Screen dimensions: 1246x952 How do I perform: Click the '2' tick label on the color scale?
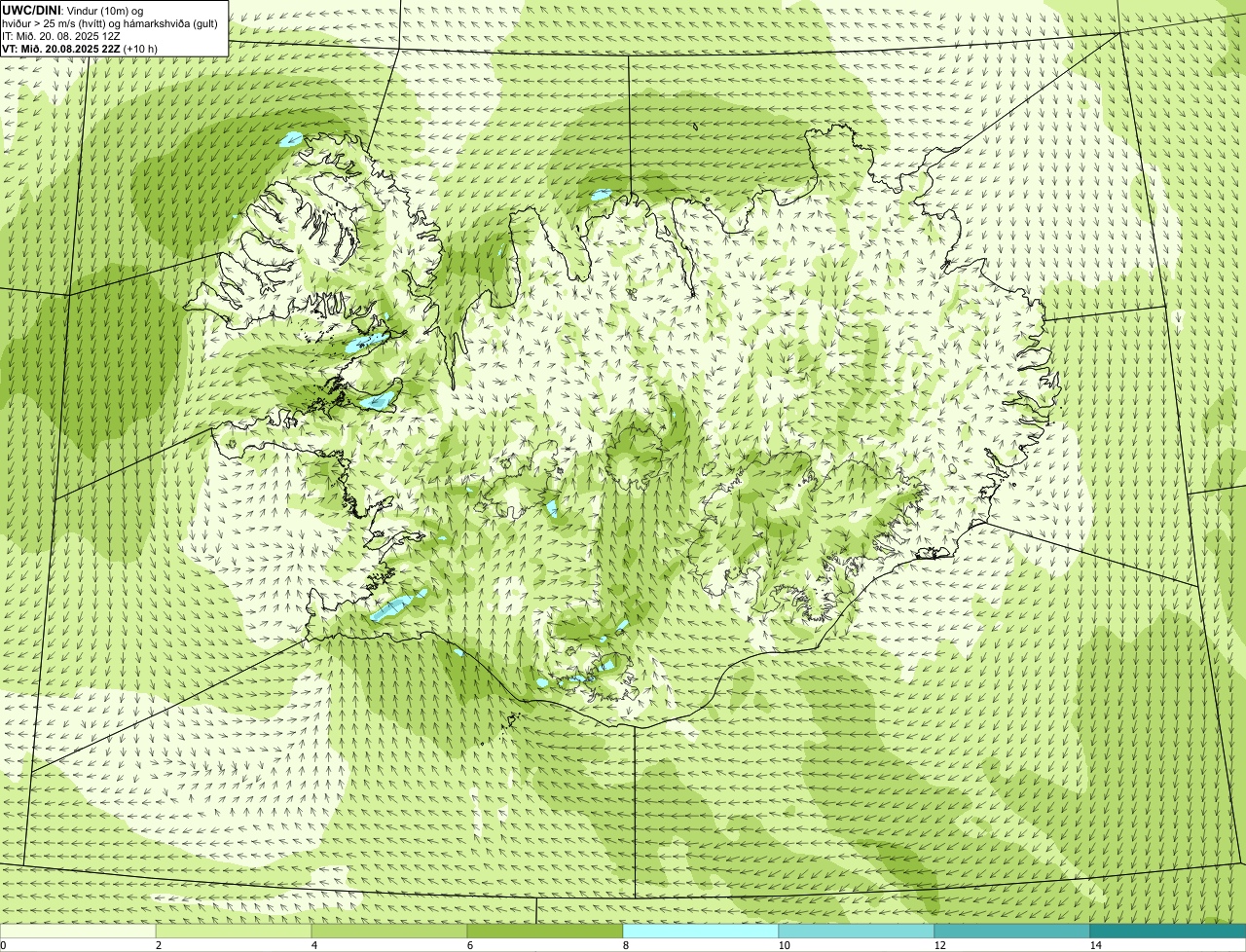coord(160,945)
